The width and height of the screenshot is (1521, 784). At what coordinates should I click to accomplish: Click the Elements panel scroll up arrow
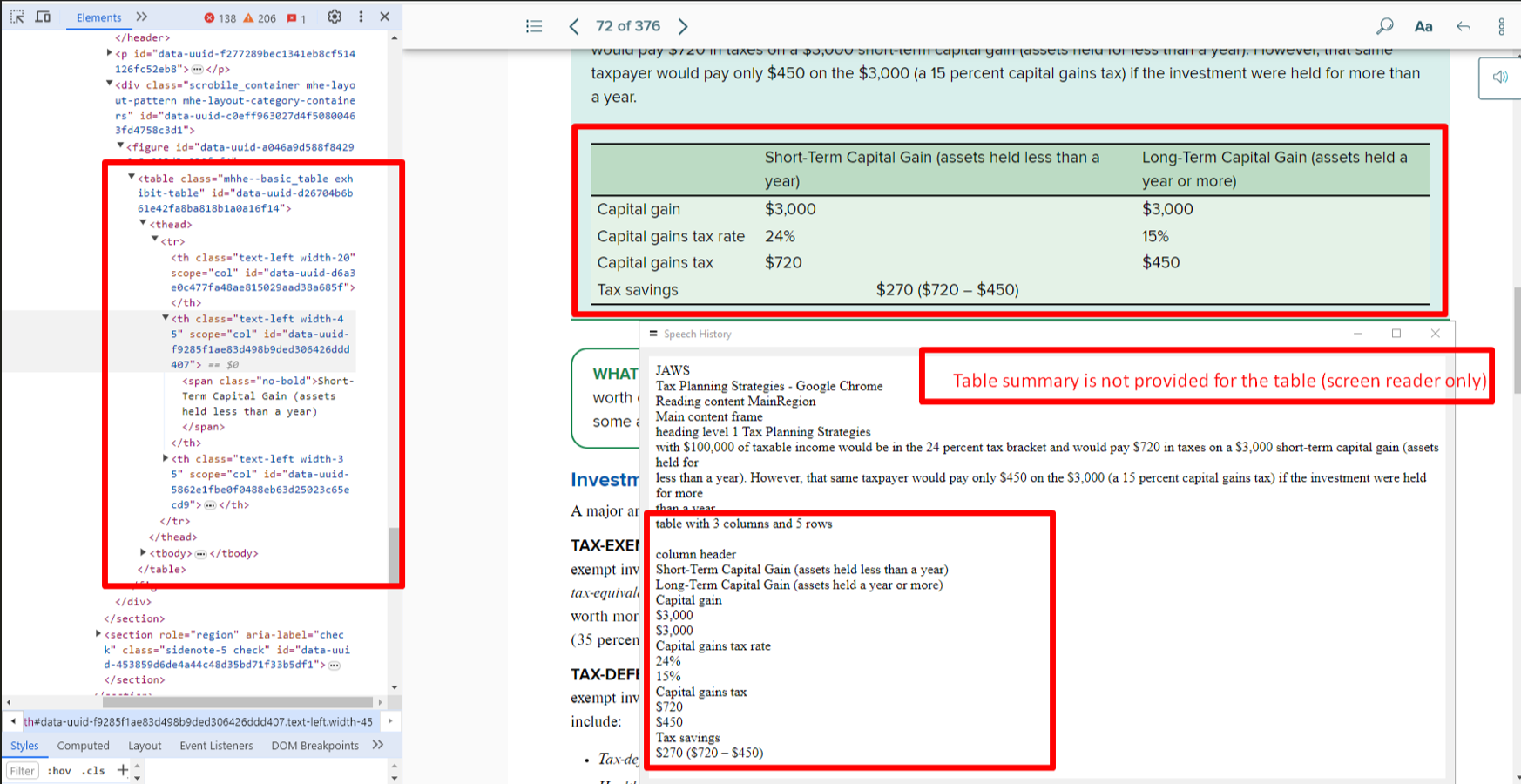pyautogui.click(x=395, y=38)
